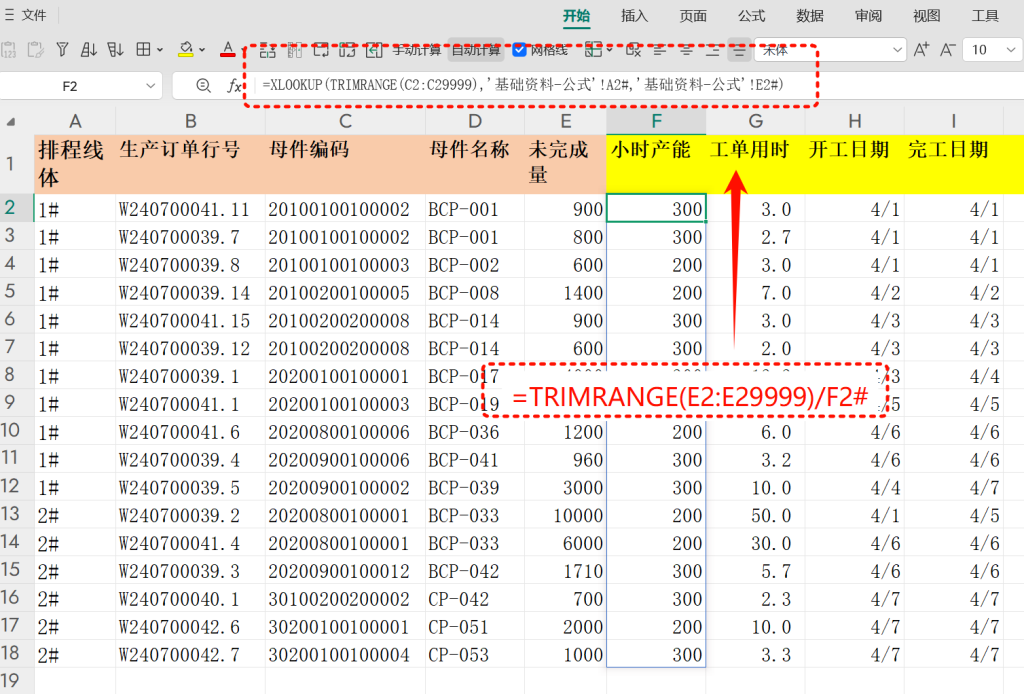The height and width of the screenshot is (694, 1024).
Task: Expand the fill color dropdown arrow
Action: point(202,50)
